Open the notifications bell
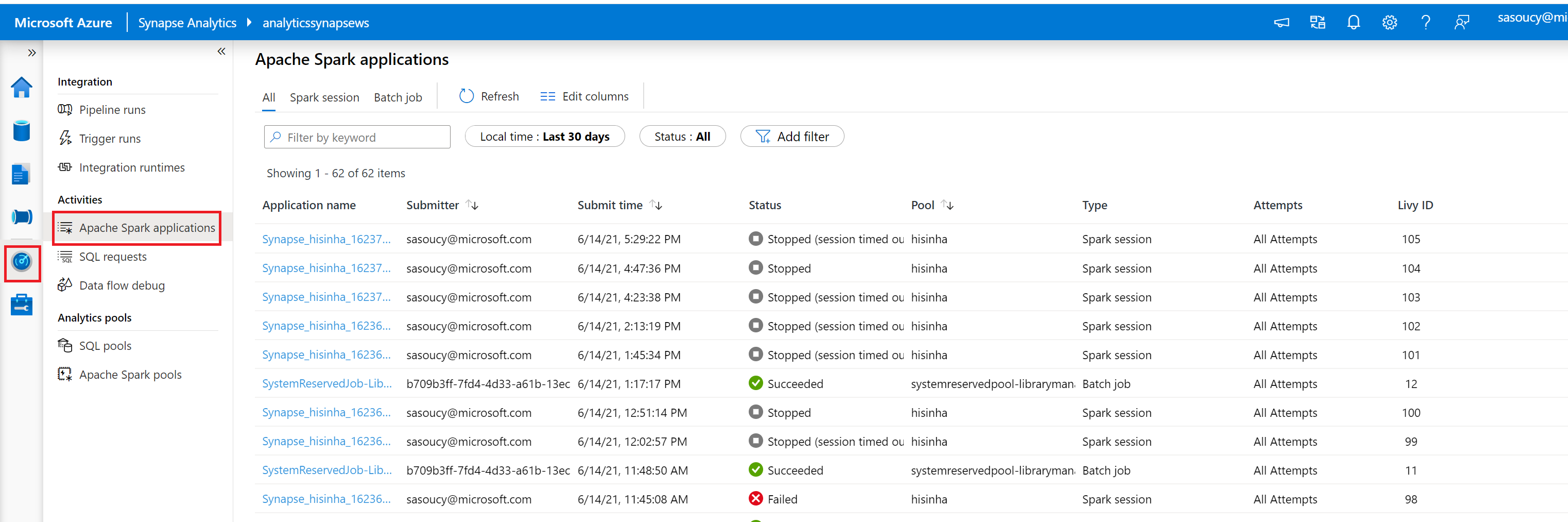1568x522 pixels. (x=1353, y=23)
